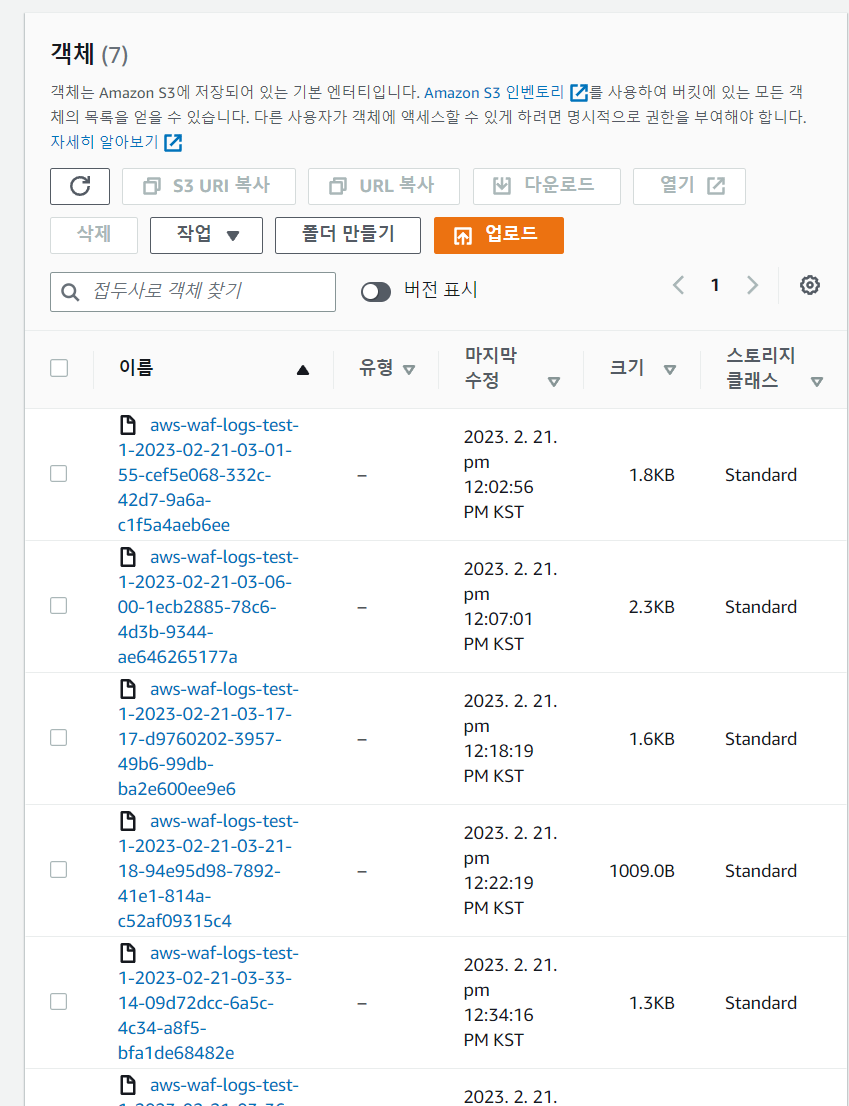
Task: Click the 1.6KB size cell
Action: pos(652,739)
